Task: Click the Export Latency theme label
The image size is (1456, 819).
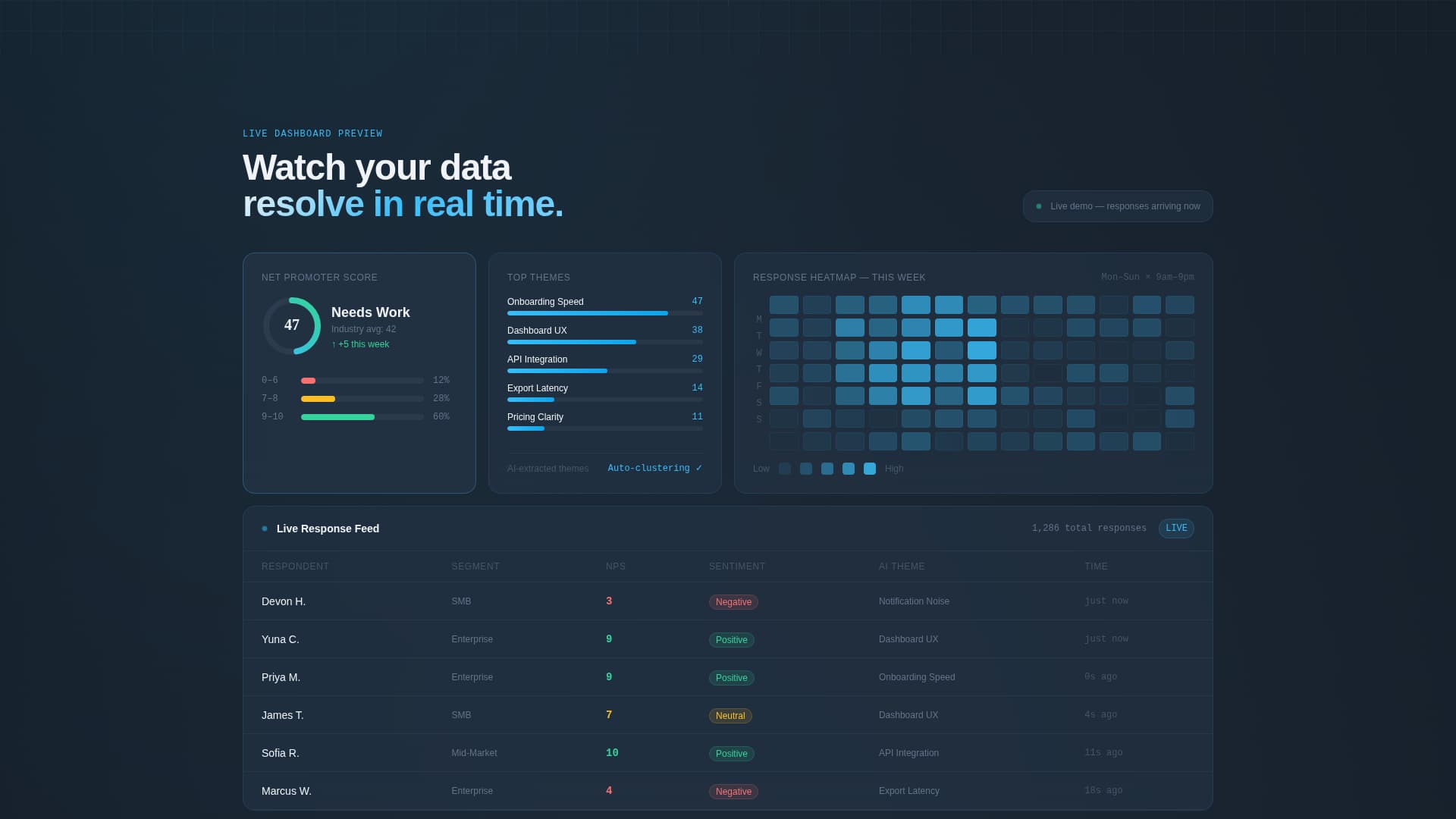Action: pos(538,388)
